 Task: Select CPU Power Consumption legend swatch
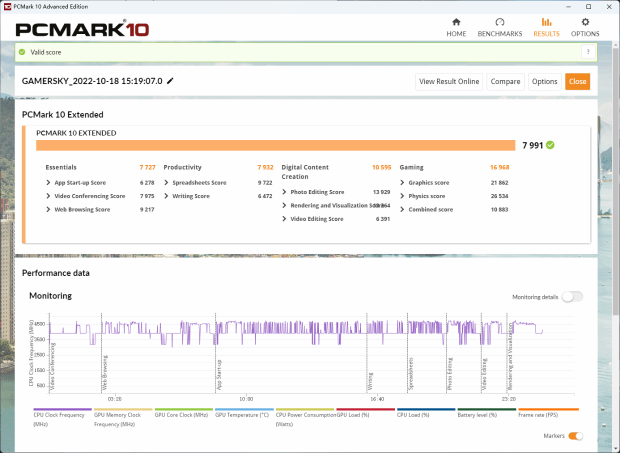304,410
